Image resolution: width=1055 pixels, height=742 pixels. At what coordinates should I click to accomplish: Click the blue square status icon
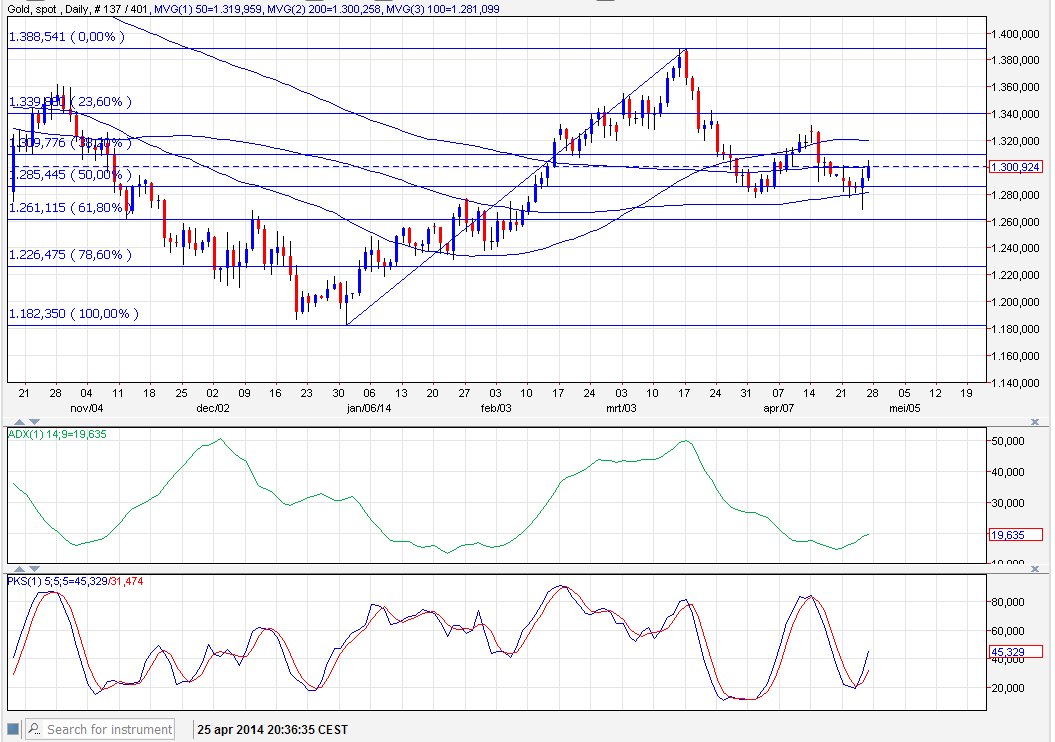click(13, 729)
